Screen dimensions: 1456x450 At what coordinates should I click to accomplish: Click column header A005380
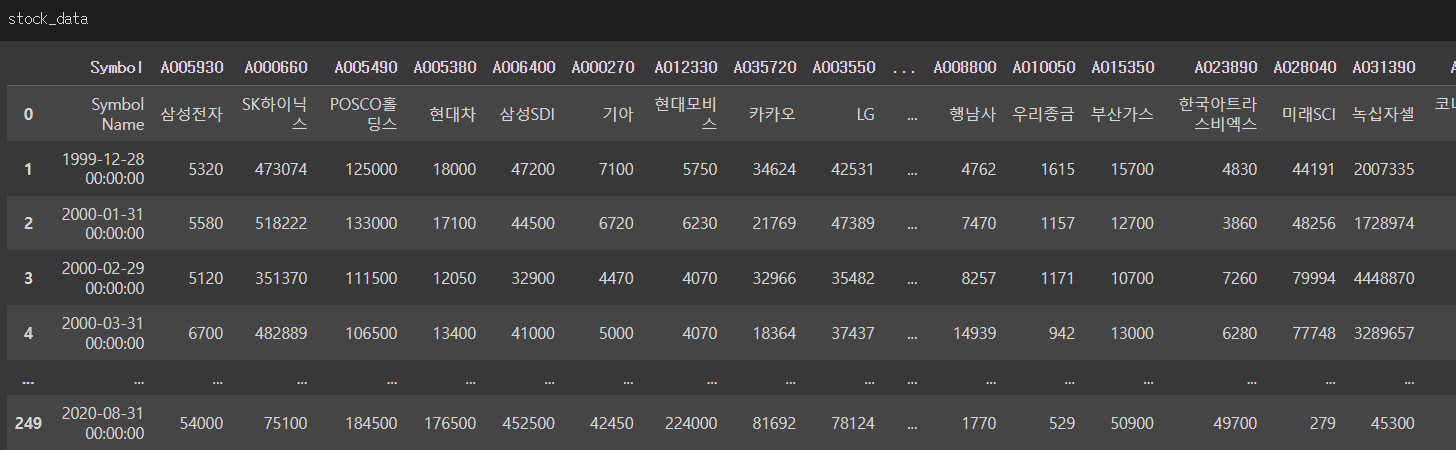click(x=445, y=67)
